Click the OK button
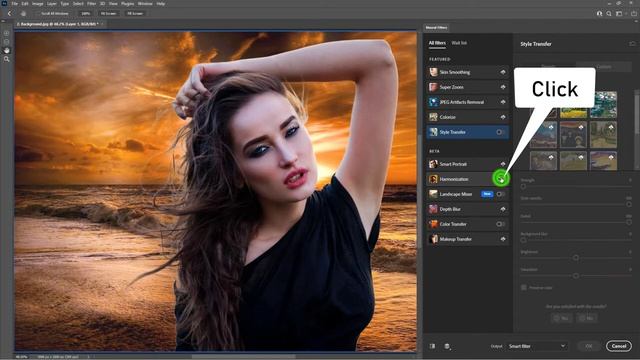640x360 pixels. pos(589,346)
